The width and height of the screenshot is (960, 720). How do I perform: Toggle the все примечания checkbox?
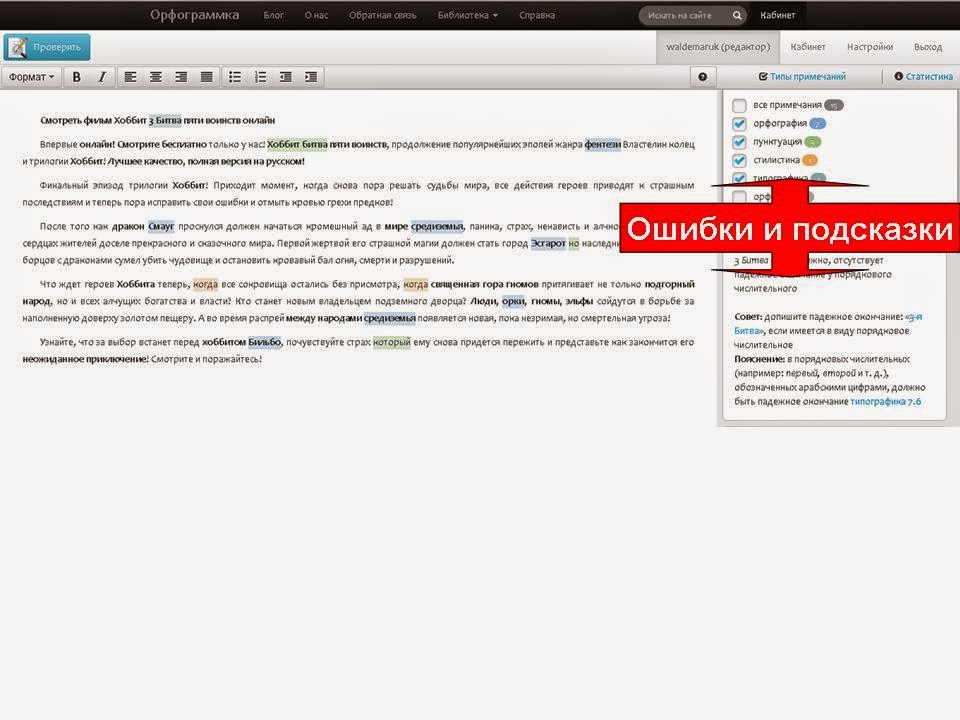coord(739,105)
